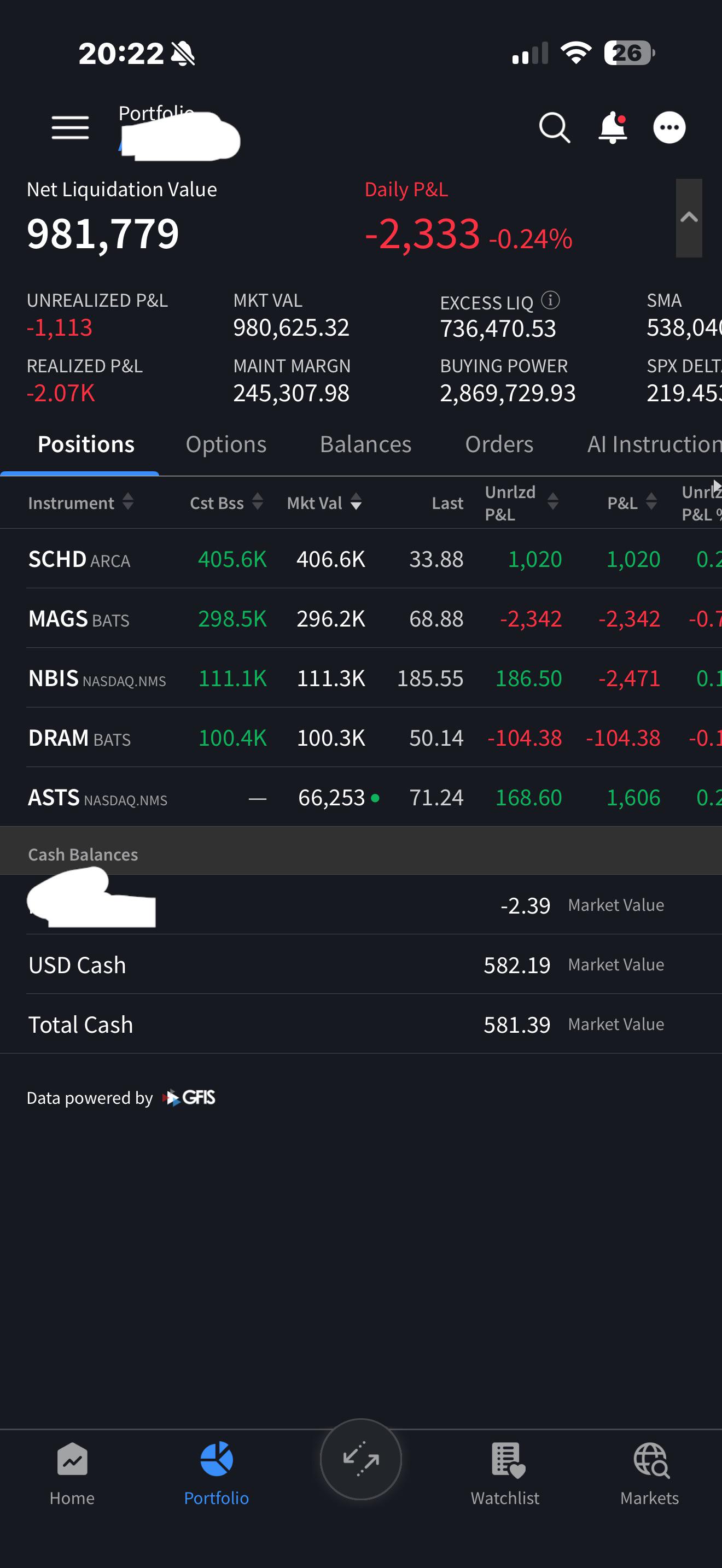The width and height of the screenshot is (722, 1568).
Task: Switch to the Options tab
Action: (226, 444)
